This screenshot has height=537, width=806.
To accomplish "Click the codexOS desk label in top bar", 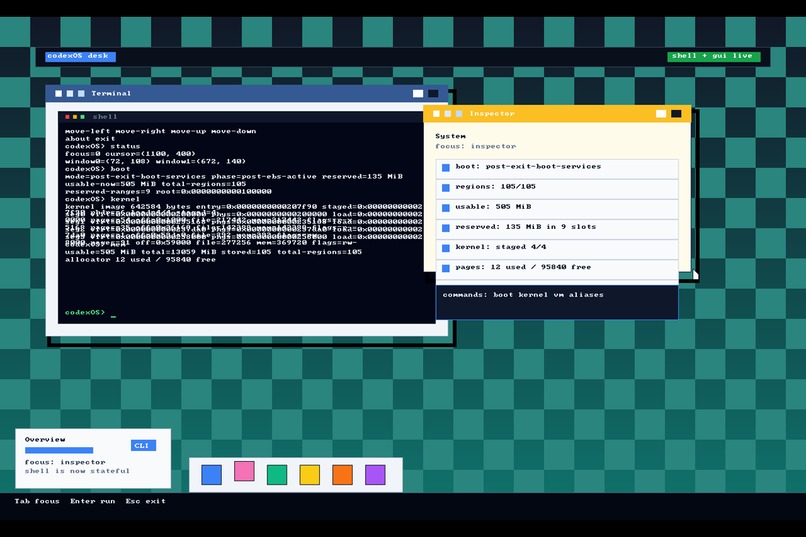I will tap(80, 56).
